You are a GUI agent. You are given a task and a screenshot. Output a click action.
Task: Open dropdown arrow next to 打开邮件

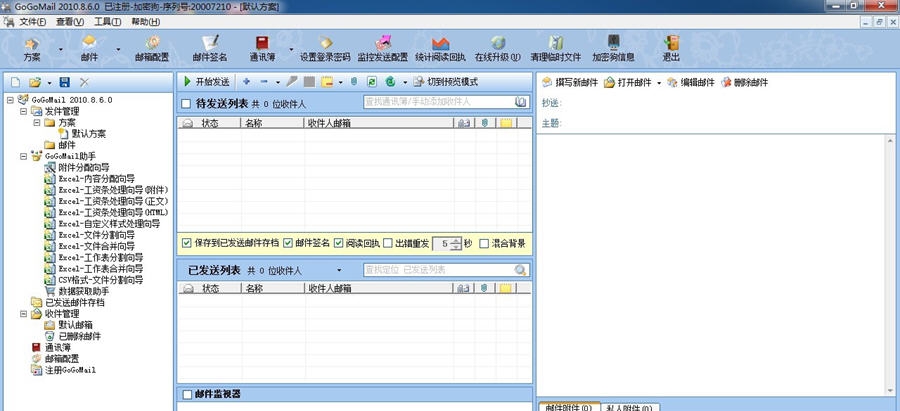click(x=659, y=83)
